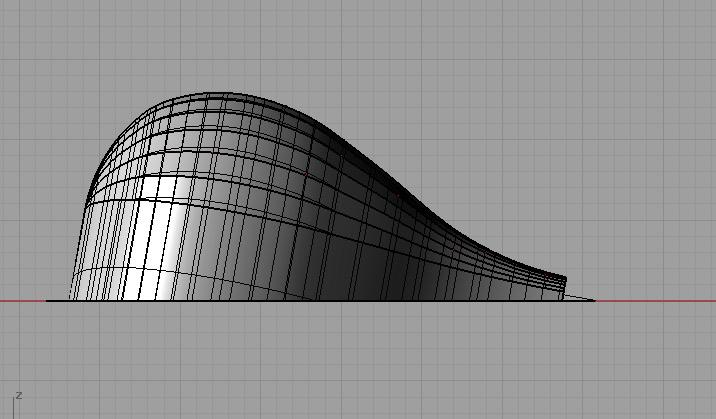Click where black baseline meets right red axis
Screen dimensions: 716x419
click(594, 300)
